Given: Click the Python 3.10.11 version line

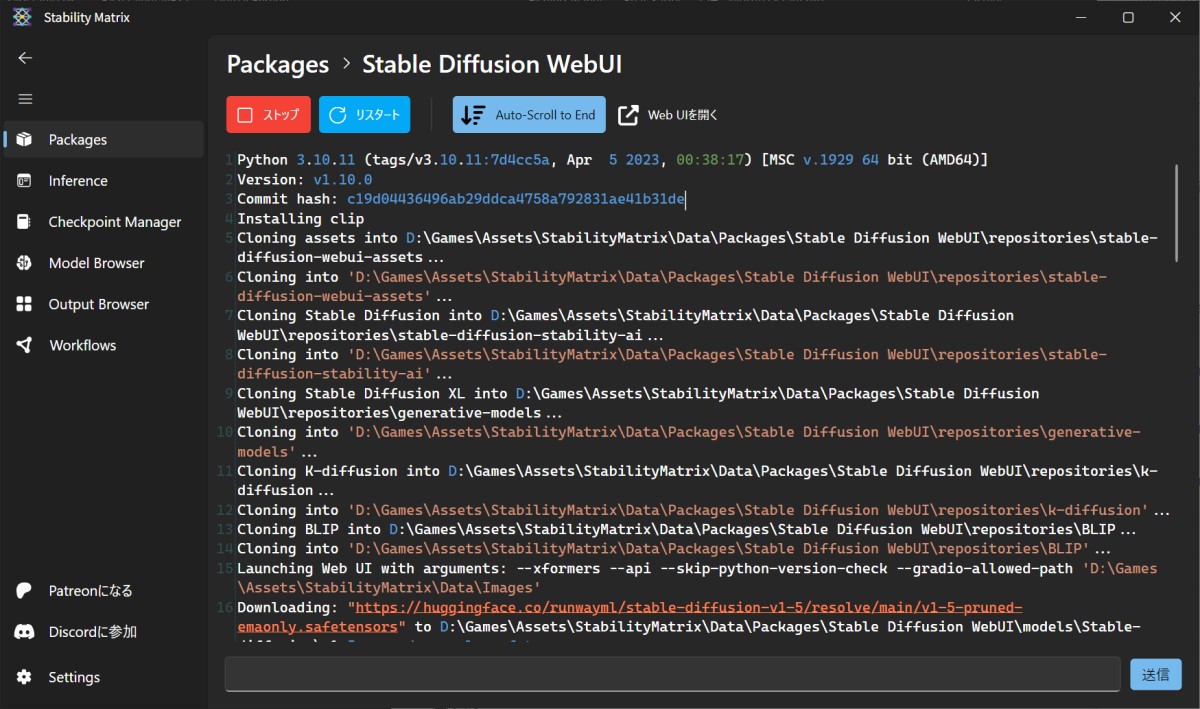Looking at the screenshot, I should click(x=612, y=160).
